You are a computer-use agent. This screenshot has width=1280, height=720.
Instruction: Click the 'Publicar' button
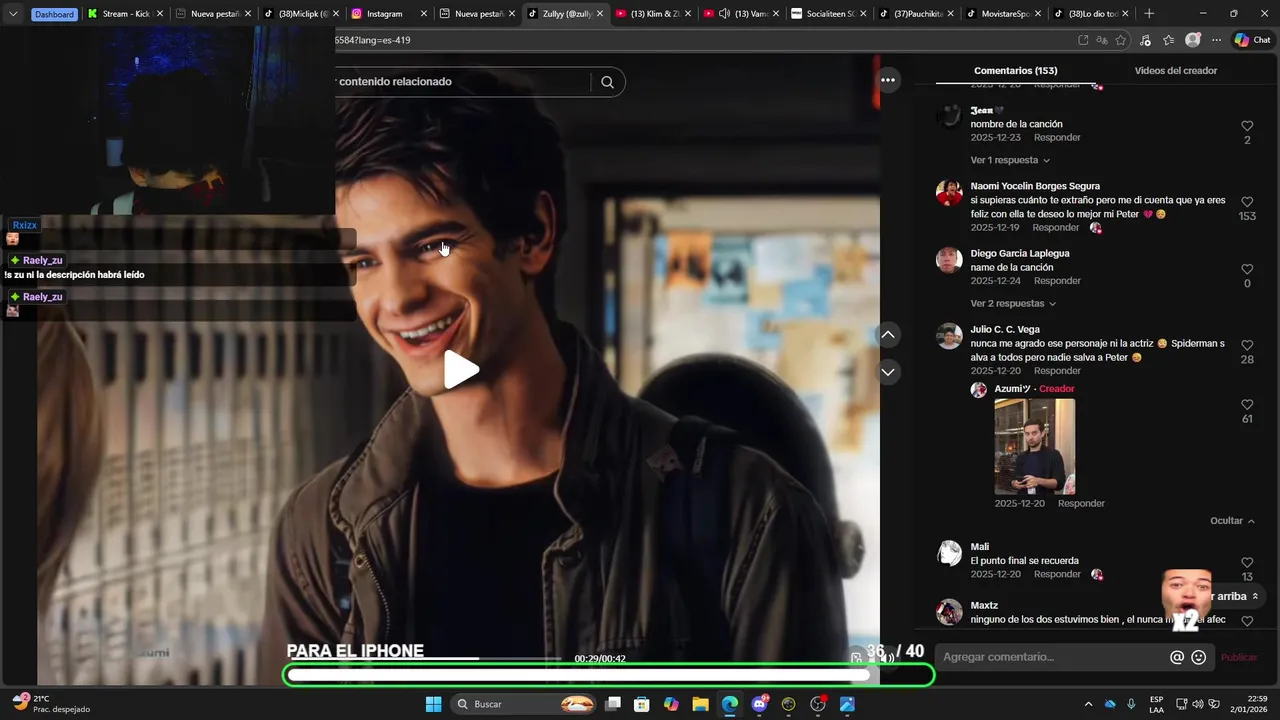pos(1239,657)
